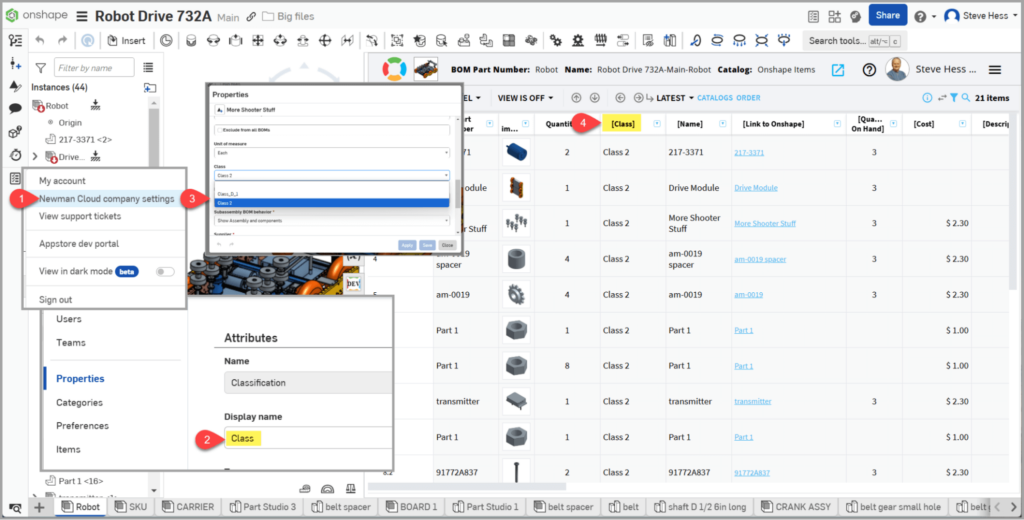Expand the Drive subassembly in instance tree
Image resolution: width=1024 pixels, height=520 pixels.
pos(35,157)
